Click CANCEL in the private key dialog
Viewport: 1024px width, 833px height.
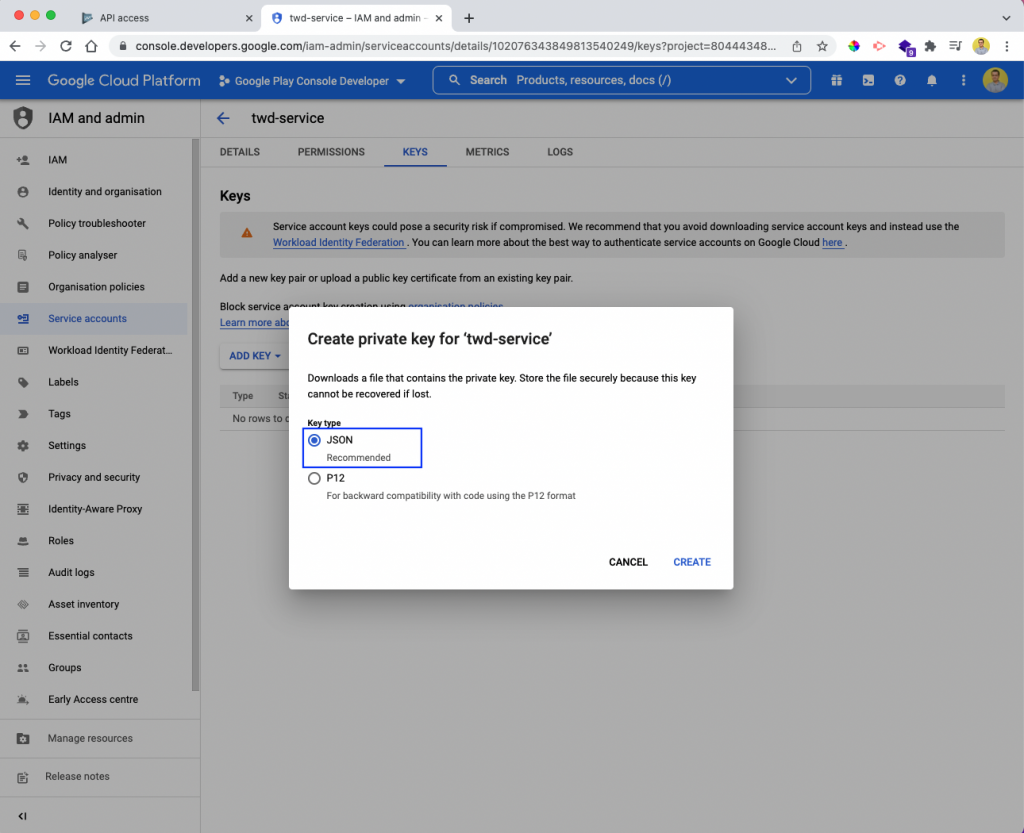pos(628,562)
